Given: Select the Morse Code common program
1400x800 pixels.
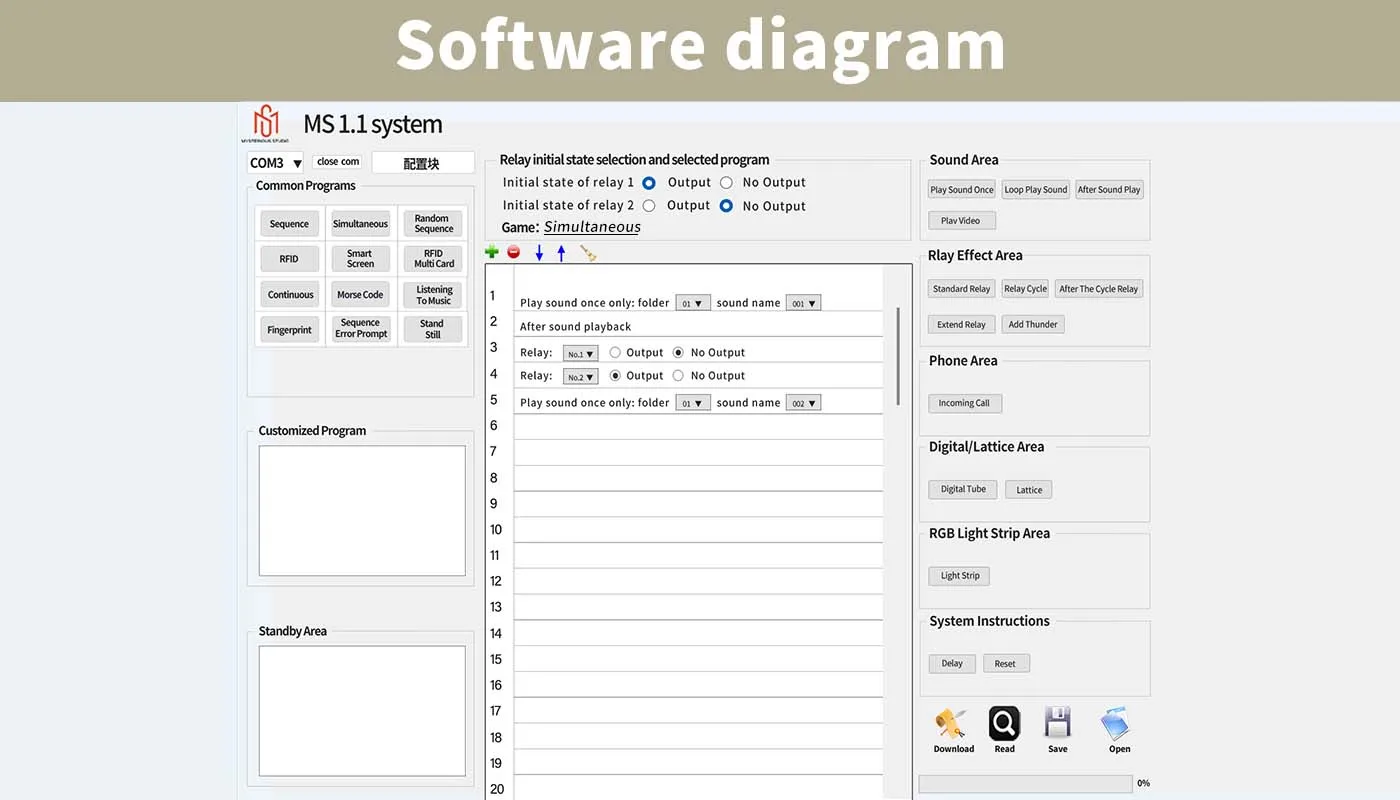Looking at the screenshot, I should click(360, 295).
